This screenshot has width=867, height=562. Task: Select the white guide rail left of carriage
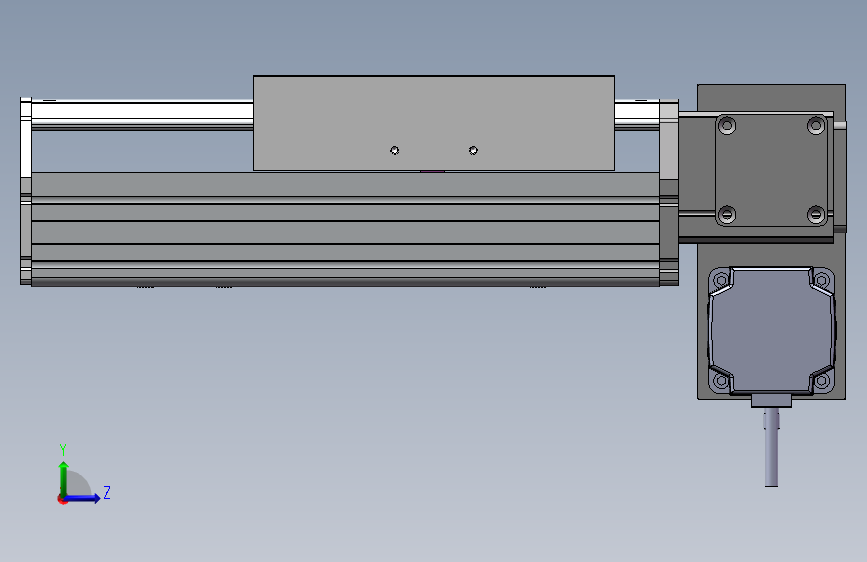click(142, 114)
